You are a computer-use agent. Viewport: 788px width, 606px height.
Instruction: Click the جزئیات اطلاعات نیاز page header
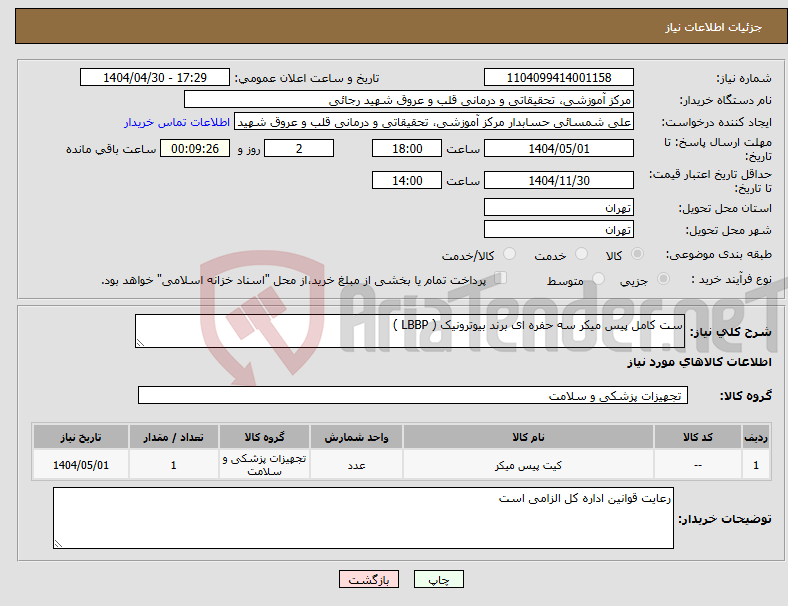tap(713, 27)
